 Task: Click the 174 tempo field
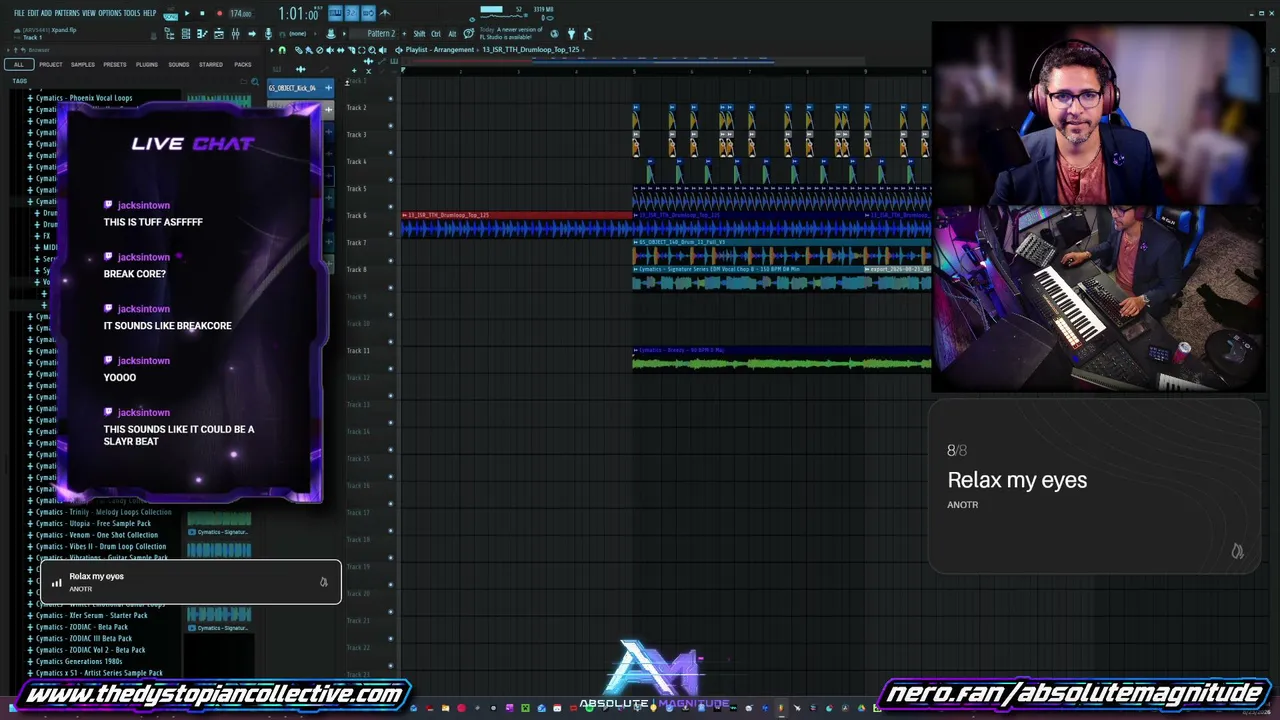[241, 14]
